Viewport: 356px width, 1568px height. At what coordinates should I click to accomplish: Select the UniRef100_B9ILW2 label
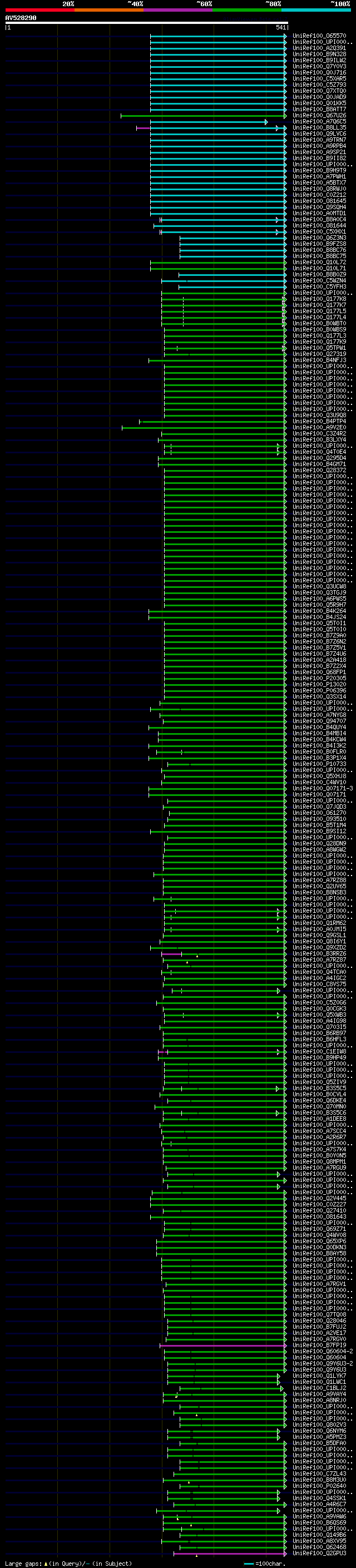coord(319,60)
